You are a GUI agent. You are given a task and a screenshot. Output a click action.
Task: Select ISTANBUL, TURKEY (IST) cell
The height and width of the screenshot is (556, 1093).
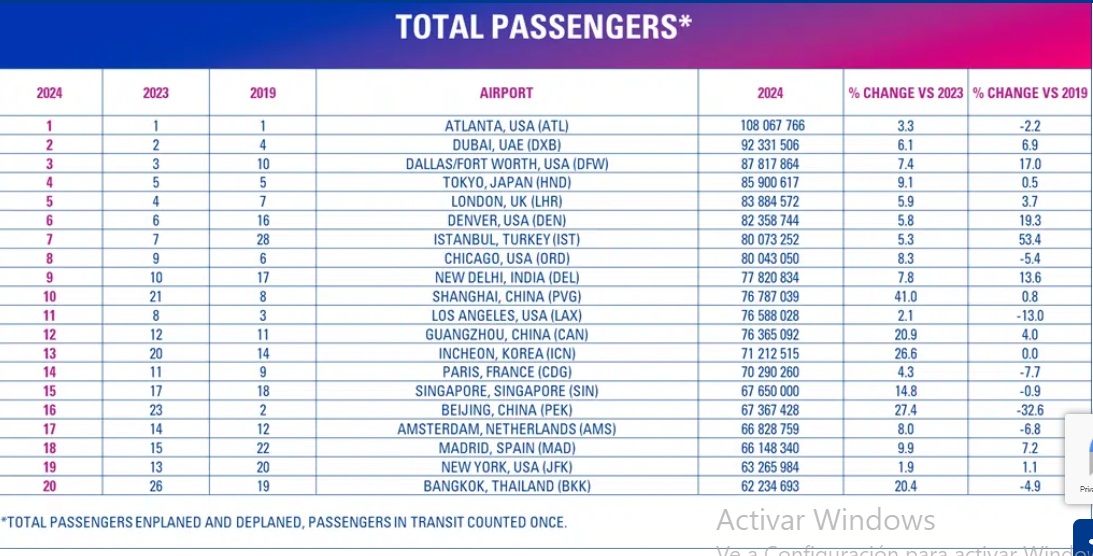click(x=507, y=240)
